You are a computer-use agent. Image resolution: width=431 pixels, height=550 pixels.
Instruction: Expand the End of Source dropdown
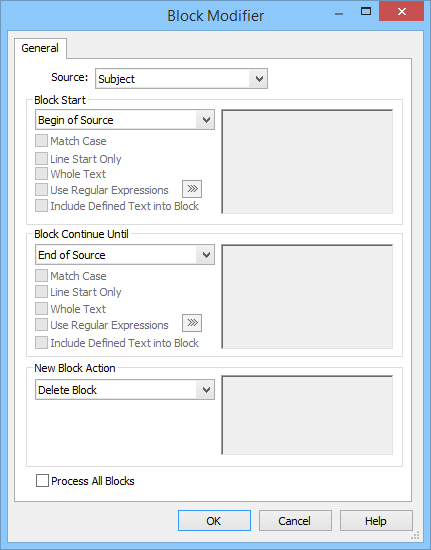(x=125, y=255)
